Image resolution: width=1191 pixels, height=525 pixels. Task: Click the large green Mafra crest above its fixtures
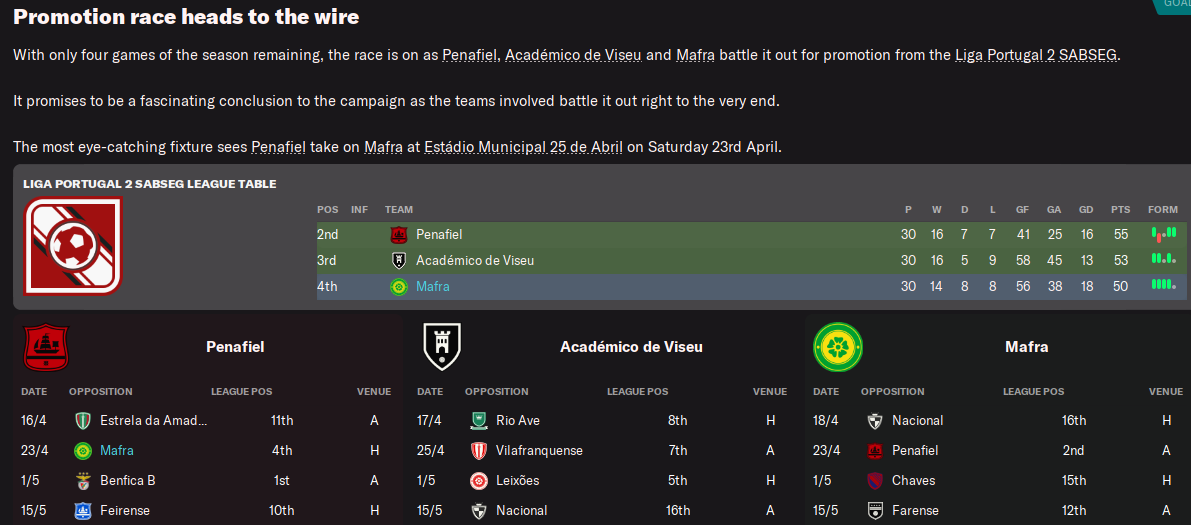pyautogui.click(x=838, y=347)
